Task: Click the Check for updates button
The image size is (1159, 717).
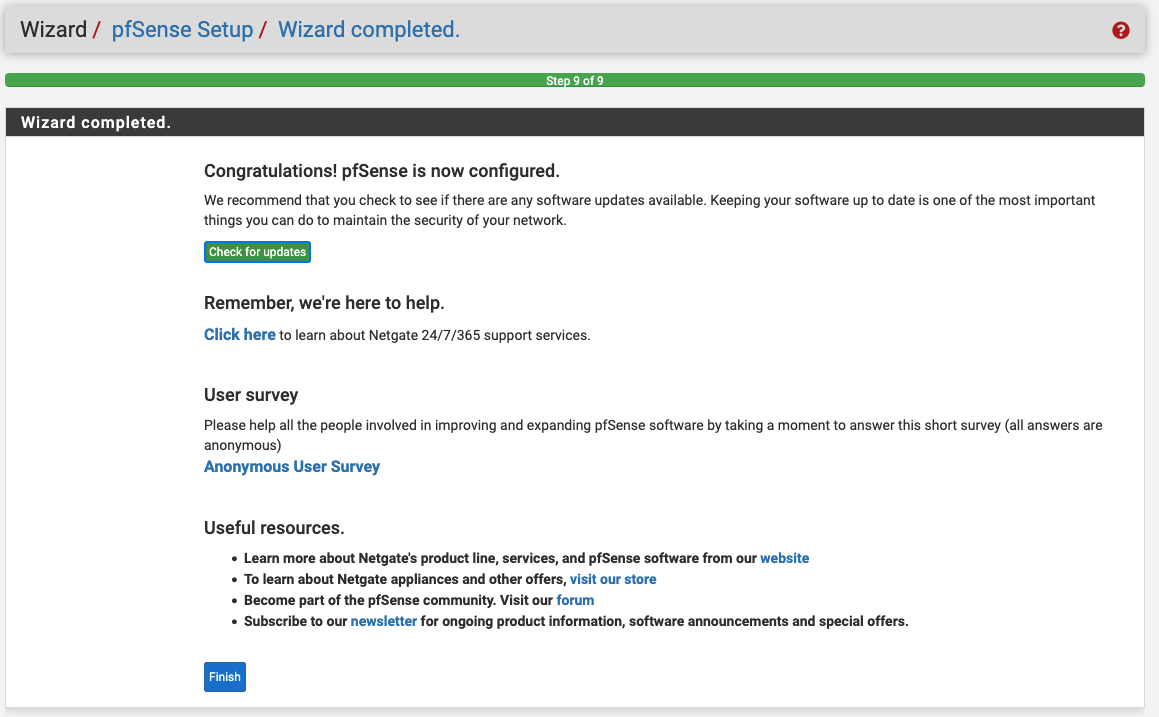Action: click(257, 252)
